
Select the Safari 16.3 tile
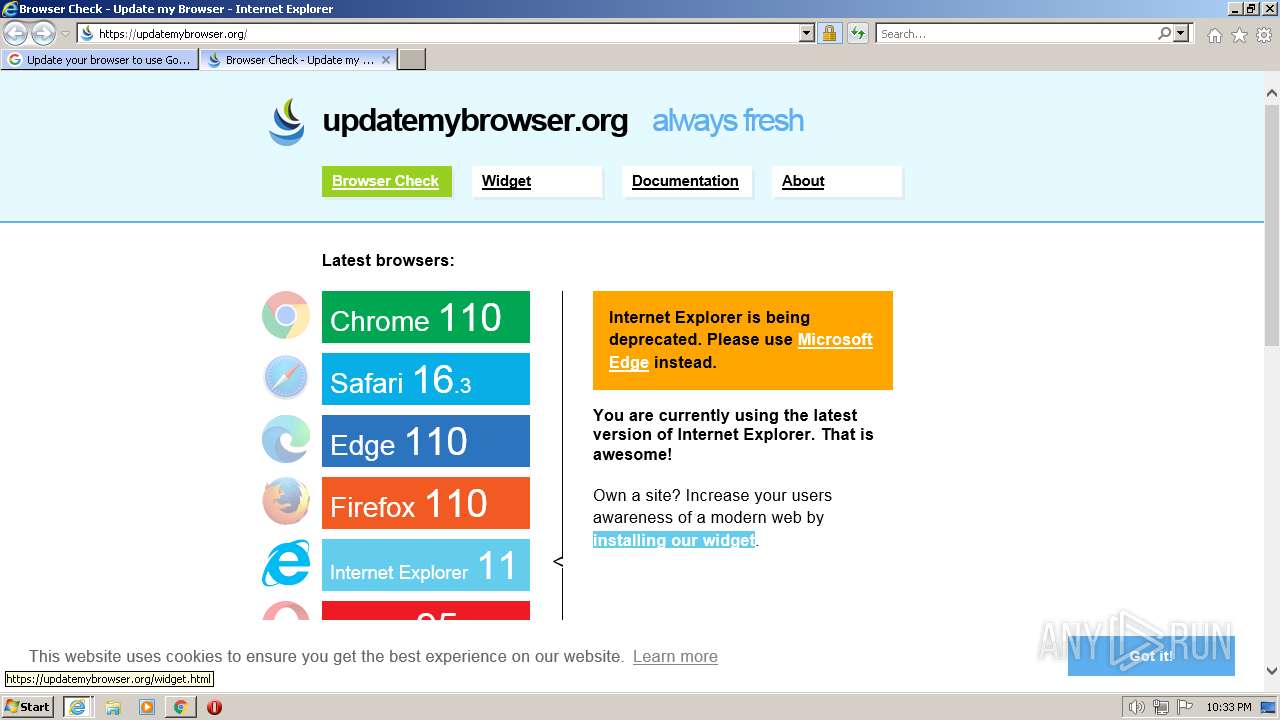click(x=426, y=379)
